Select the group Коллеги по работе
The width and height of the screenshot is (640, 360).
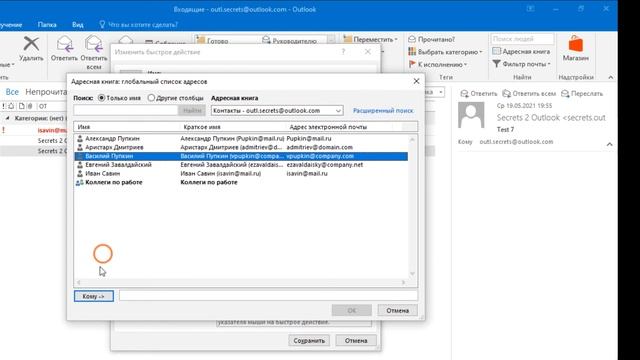(x=241, y=182)
